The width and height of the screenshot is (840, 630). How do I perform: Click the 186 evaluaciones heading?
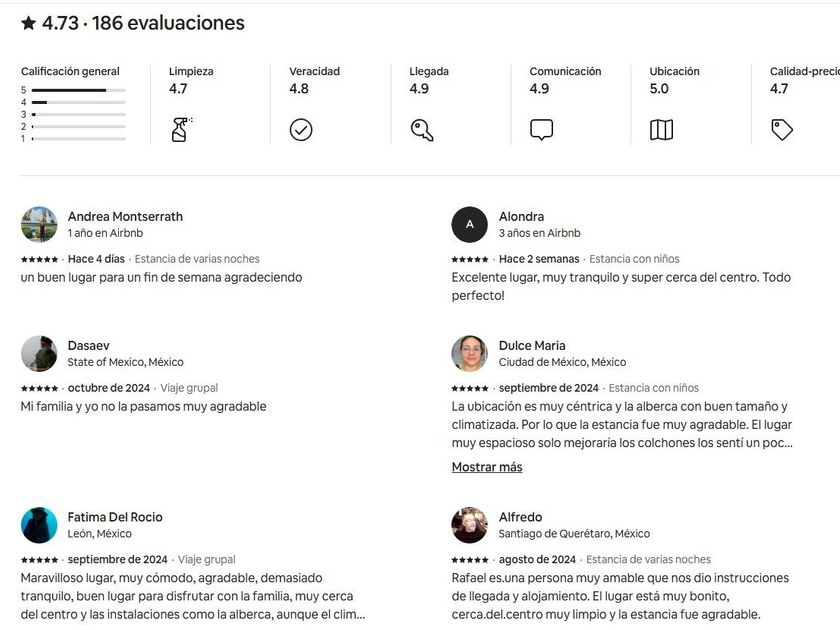click(x=168, y=23)
